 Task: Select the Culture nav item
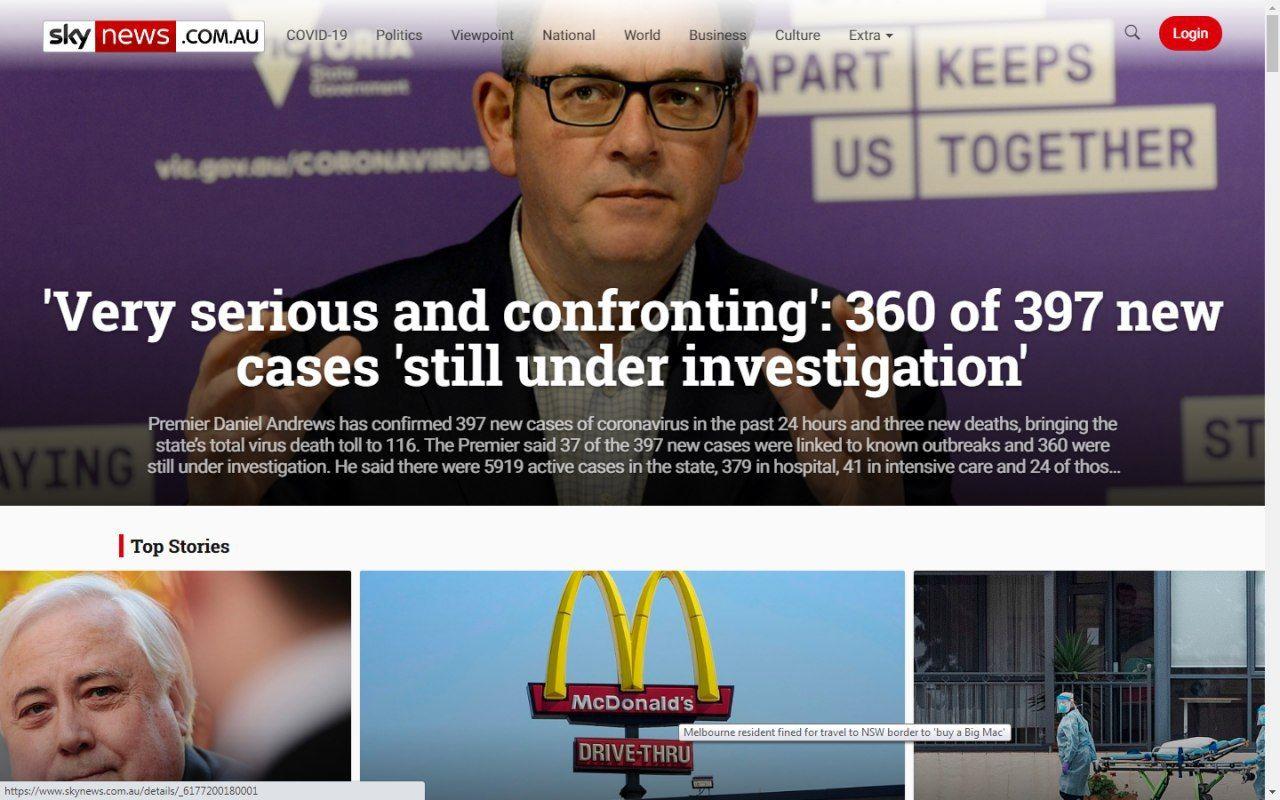[x=797, y=35]
